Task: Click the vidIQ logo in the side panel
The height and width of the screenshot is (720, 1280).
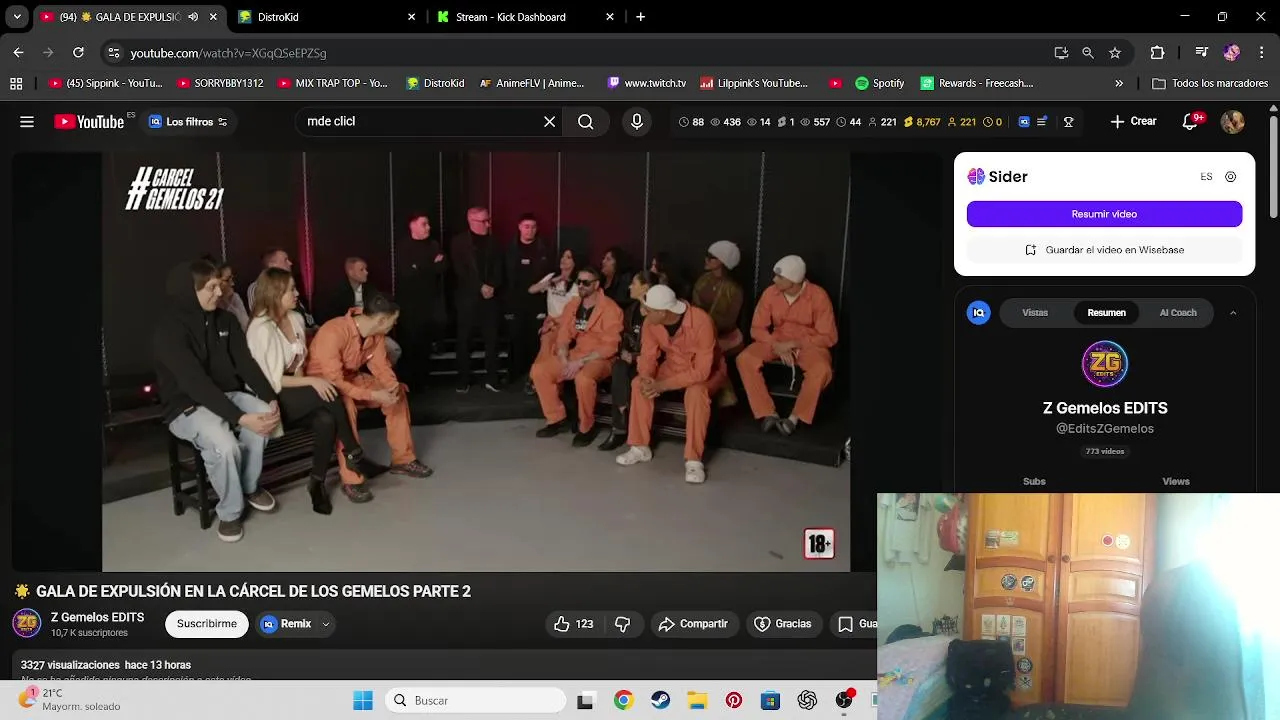Action: [979, 313]
